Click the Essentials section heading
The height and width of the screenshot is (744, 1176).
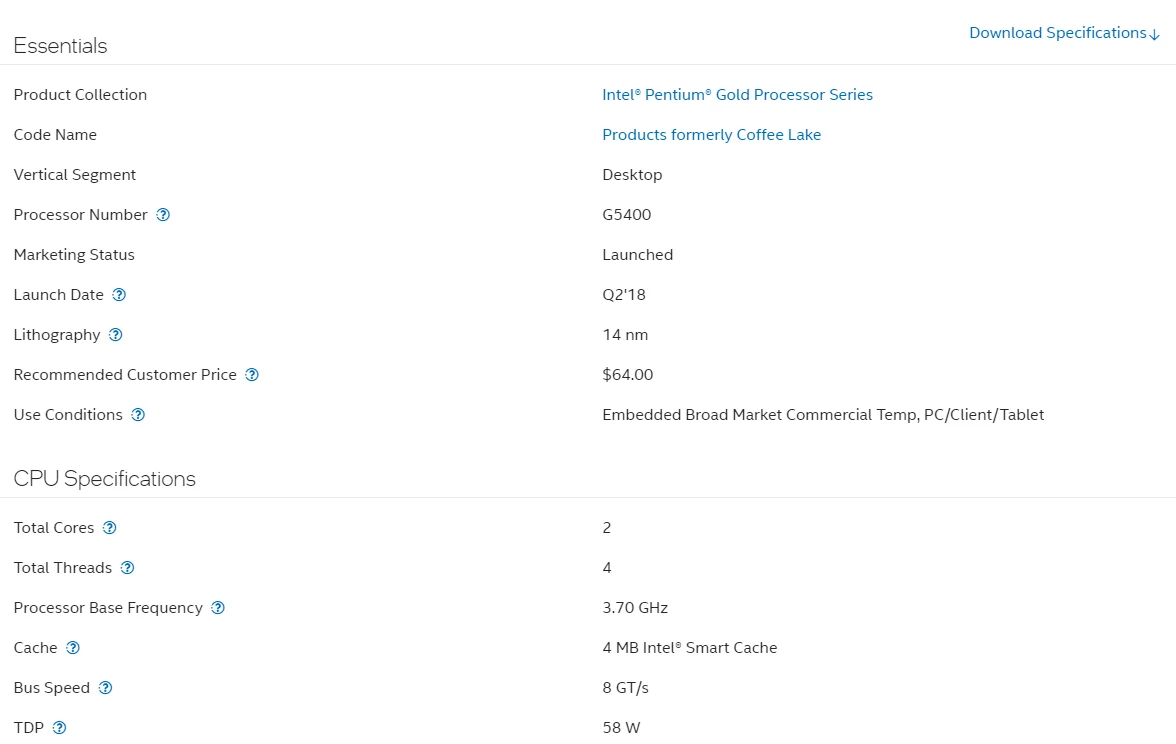pos(60,46)
